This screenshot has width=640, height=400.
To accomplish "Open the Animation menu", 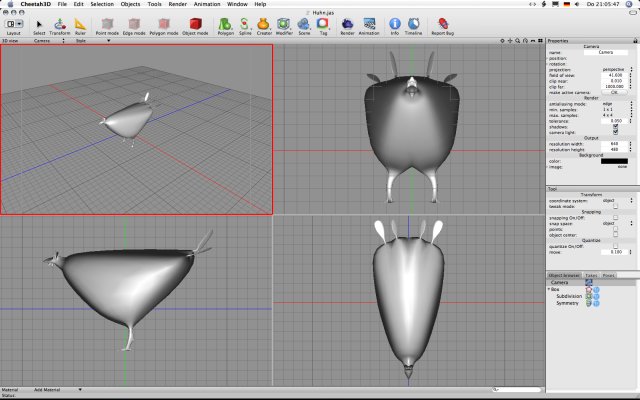I will point(207,4).
